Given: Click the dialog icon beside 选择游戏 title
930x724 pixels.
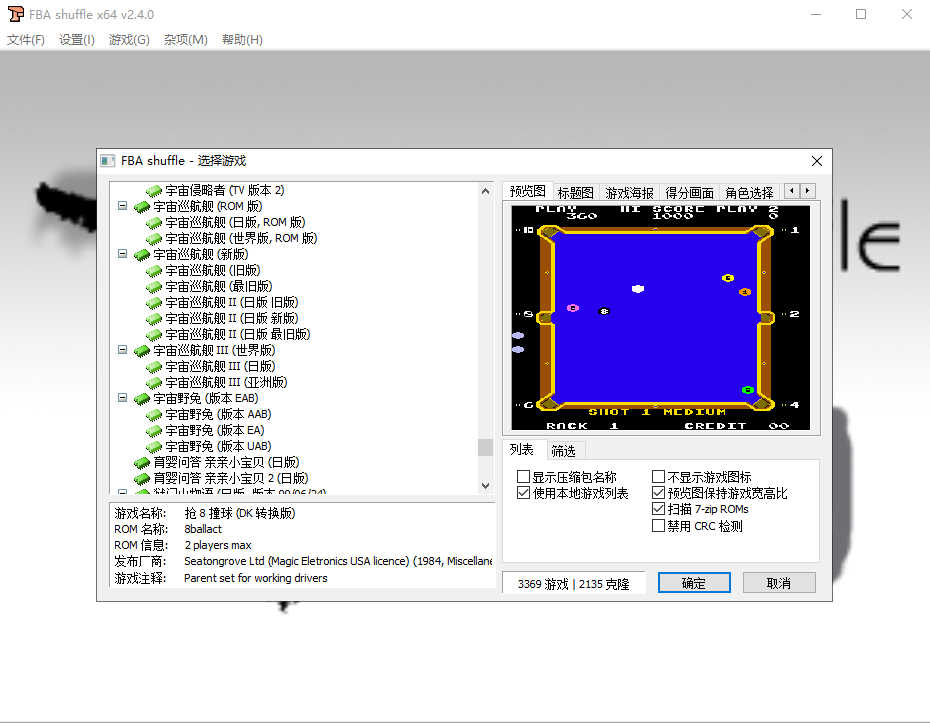Looking at the screenshot, I should [x=106, y=160].
